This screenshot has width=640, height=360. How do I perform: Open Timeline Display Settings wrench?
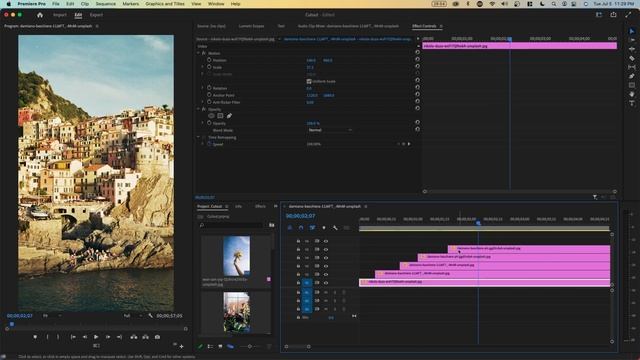pos(335,228)
